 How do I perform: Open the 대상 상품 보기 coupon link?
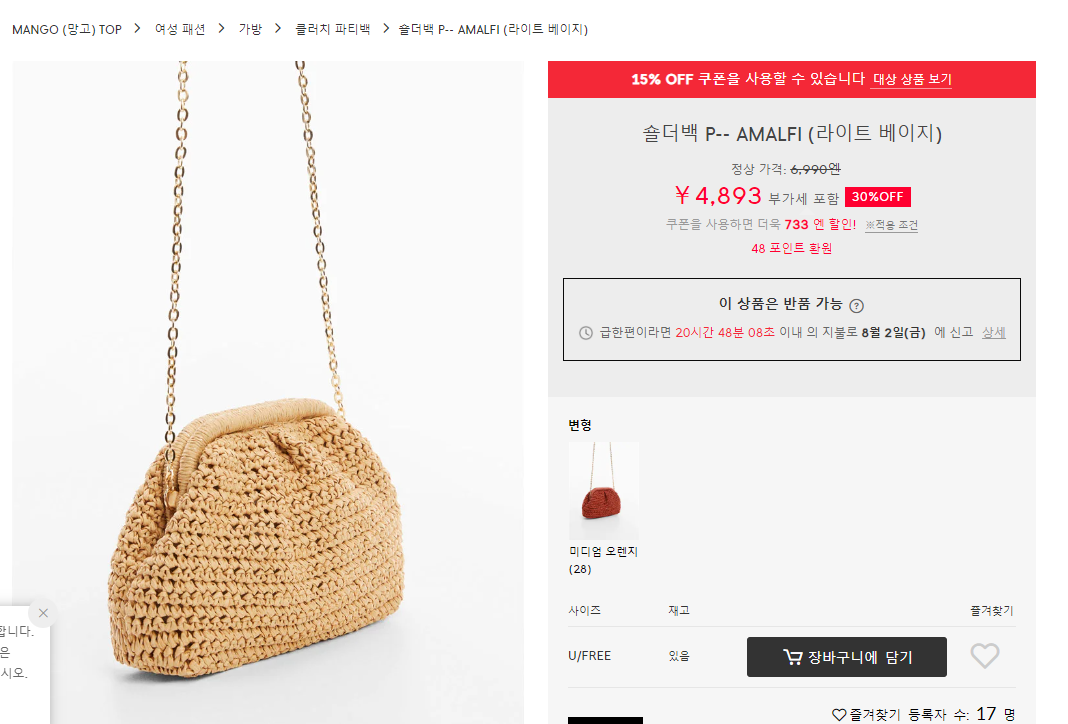tap(912, 79)
